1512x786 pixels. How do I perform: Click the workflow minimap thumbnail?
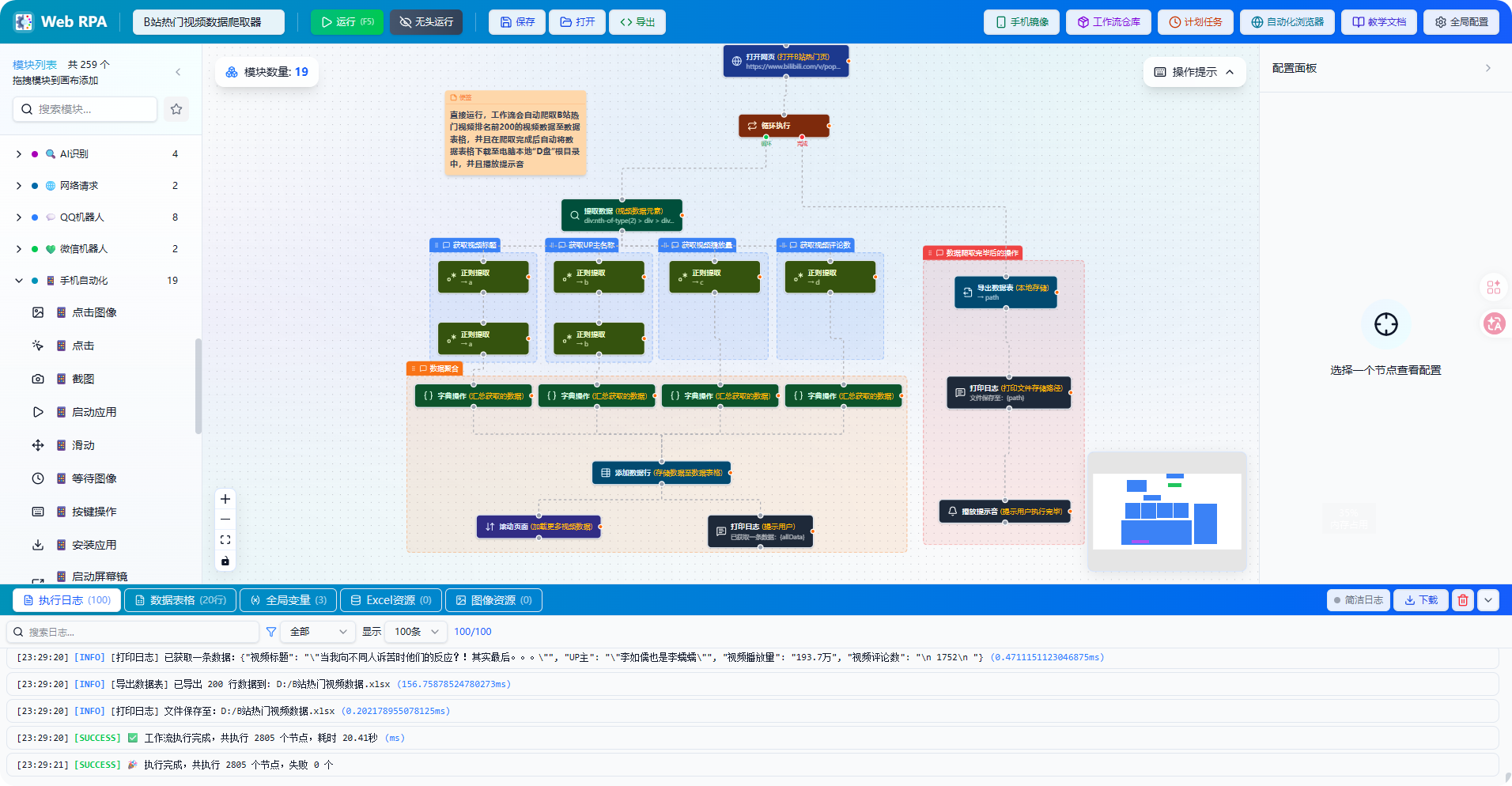point(1166,511)
